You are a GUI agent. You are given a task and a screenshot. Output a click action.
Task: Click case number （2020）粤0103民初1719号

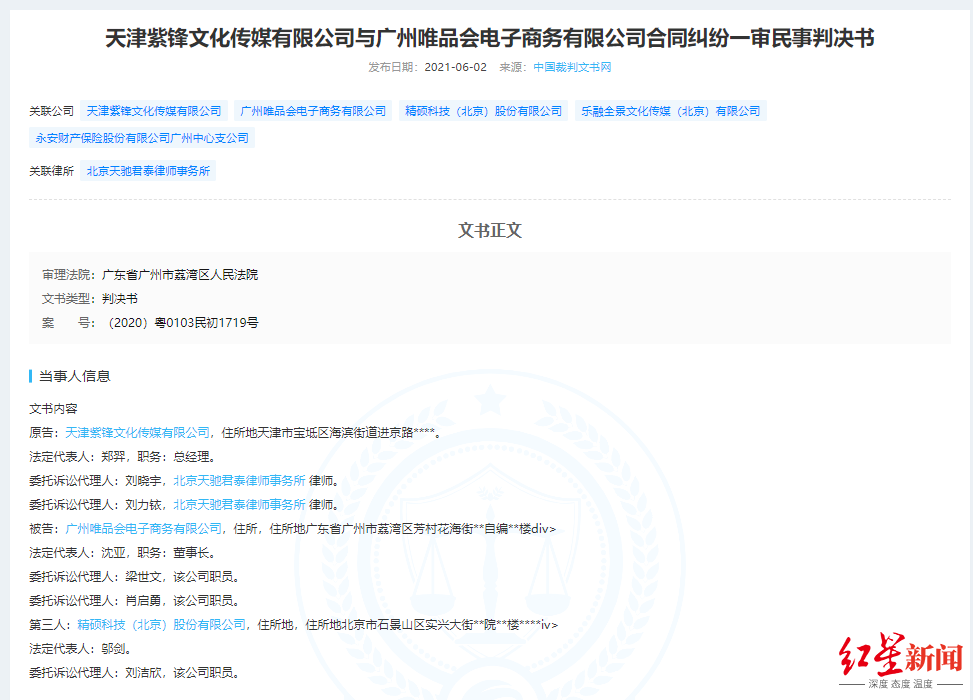pos(183,323)
